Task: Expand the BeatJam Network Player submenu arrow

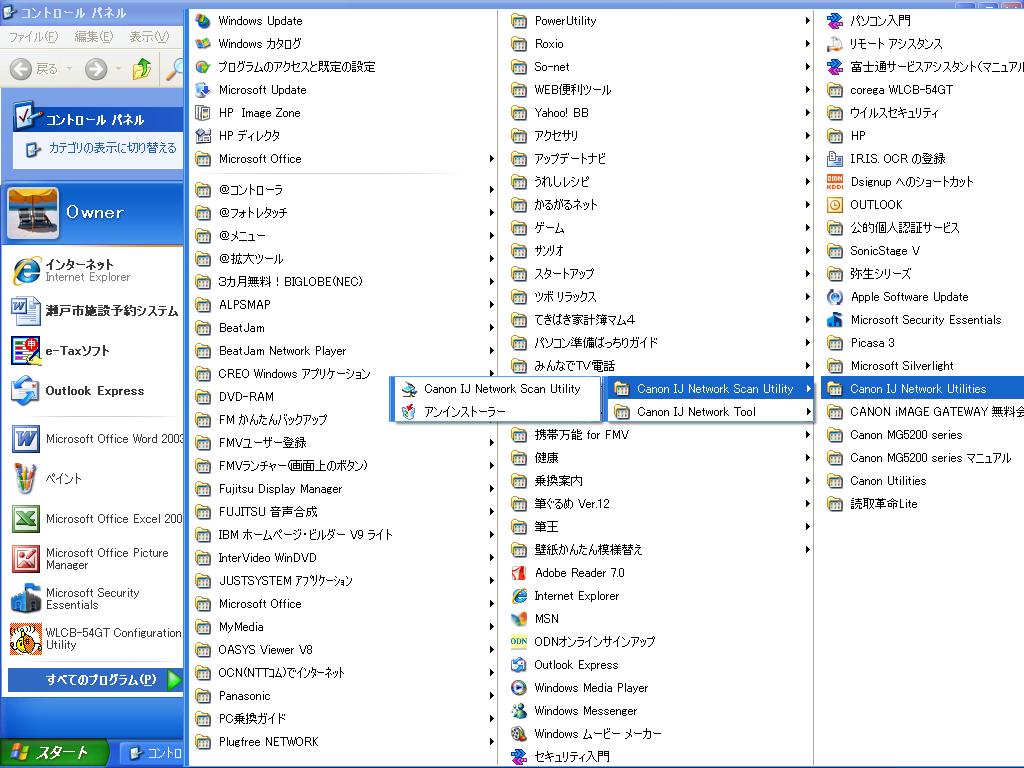Action: pyautogui.click(x=491, y=351)
